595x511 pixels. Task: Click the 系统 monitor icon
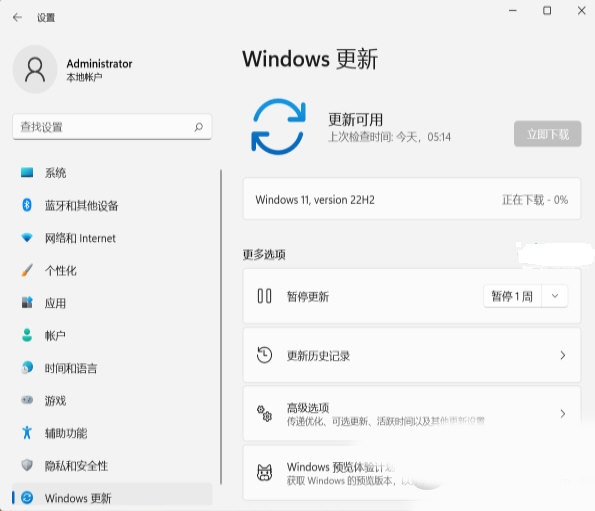point(27,173)
